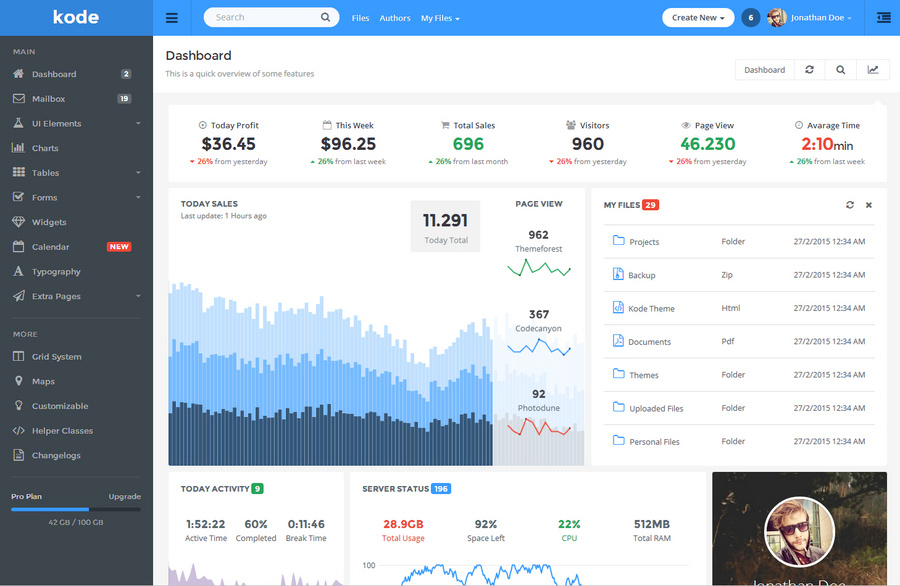Click the Pro Plan storage progress bar

coord(76,509)
